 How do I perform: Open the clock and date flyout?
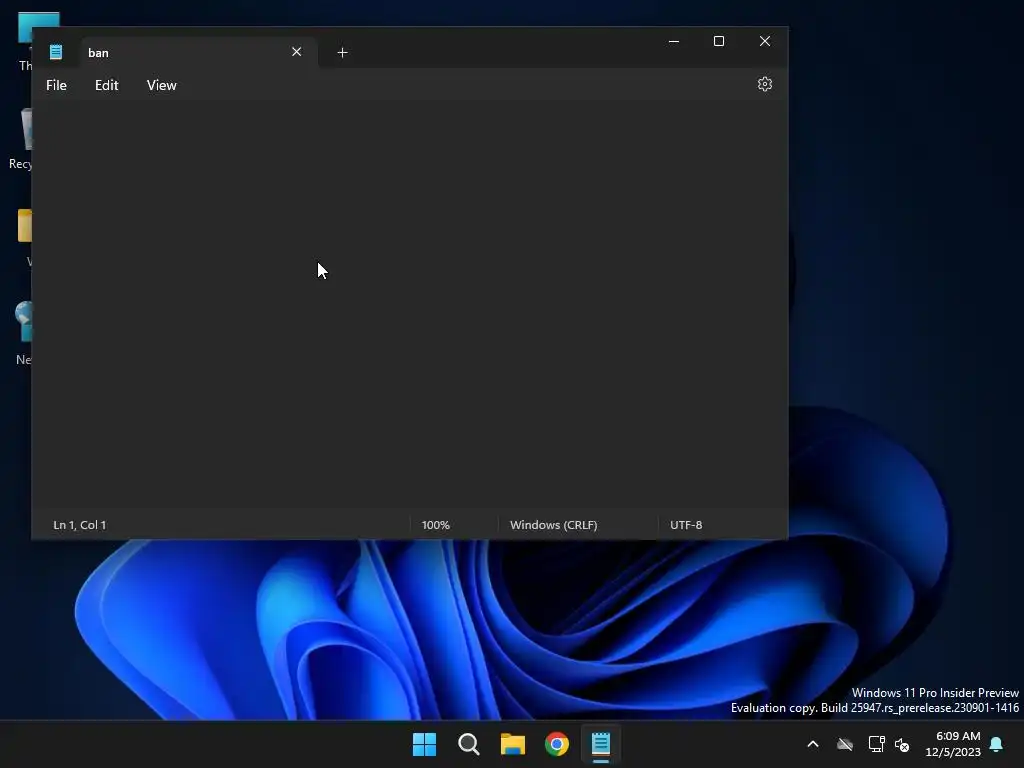click(x=953, y=744)
